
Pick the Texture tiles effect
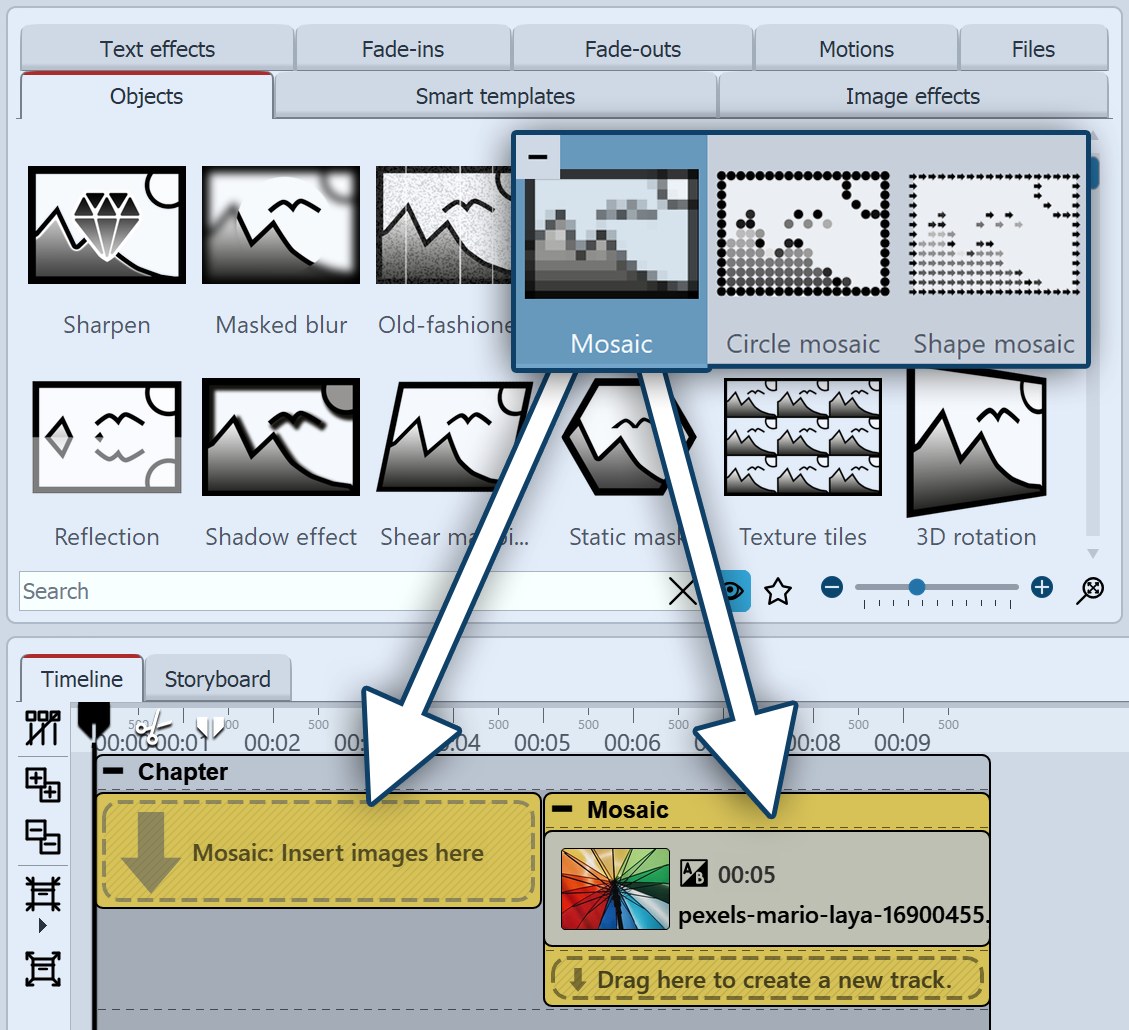click(803, 437)
